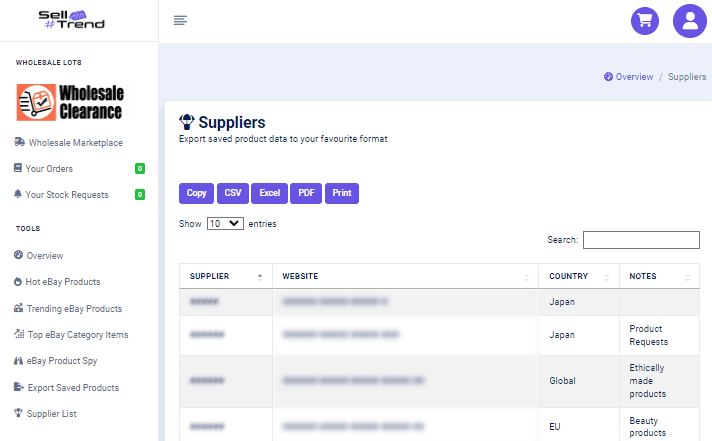This screenshot has height=441, width=712.
Task: Sort the table by Supplier column
Action: click(225, 276)
